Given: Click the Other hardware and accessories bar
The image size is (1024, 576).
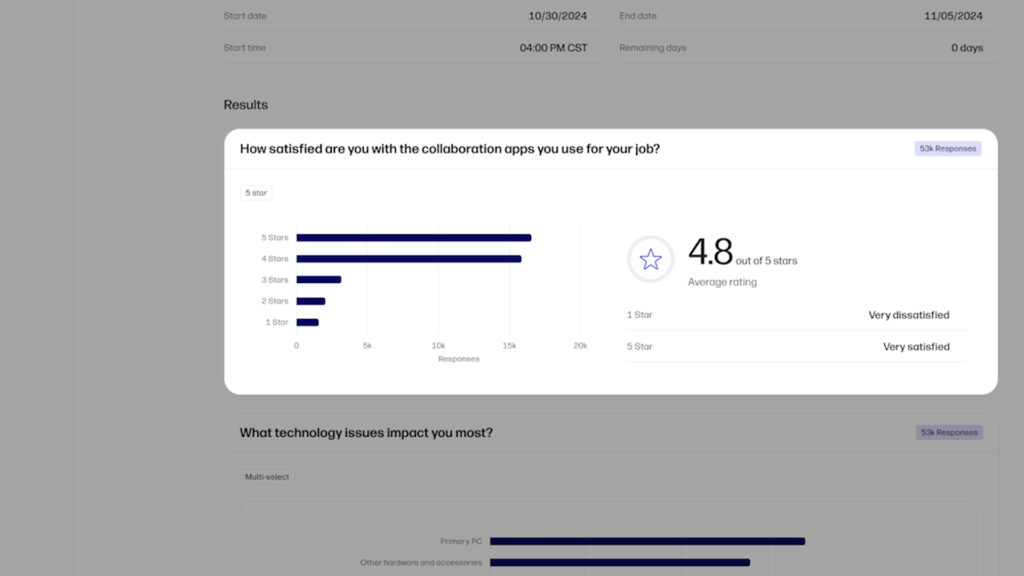Looking at the screenshot, I should click(x=620, y=562).
